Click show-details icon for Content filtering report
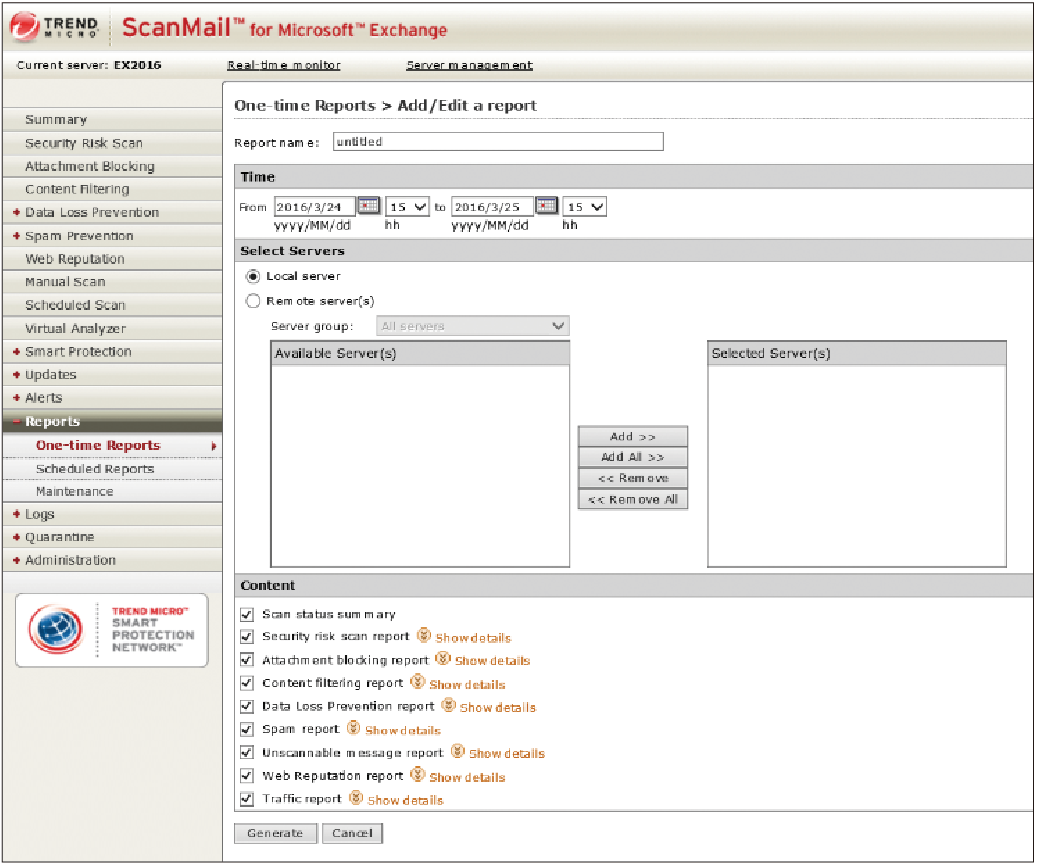Image resolution: width=1037 pixels, height=866 pixels. point(417,681)
